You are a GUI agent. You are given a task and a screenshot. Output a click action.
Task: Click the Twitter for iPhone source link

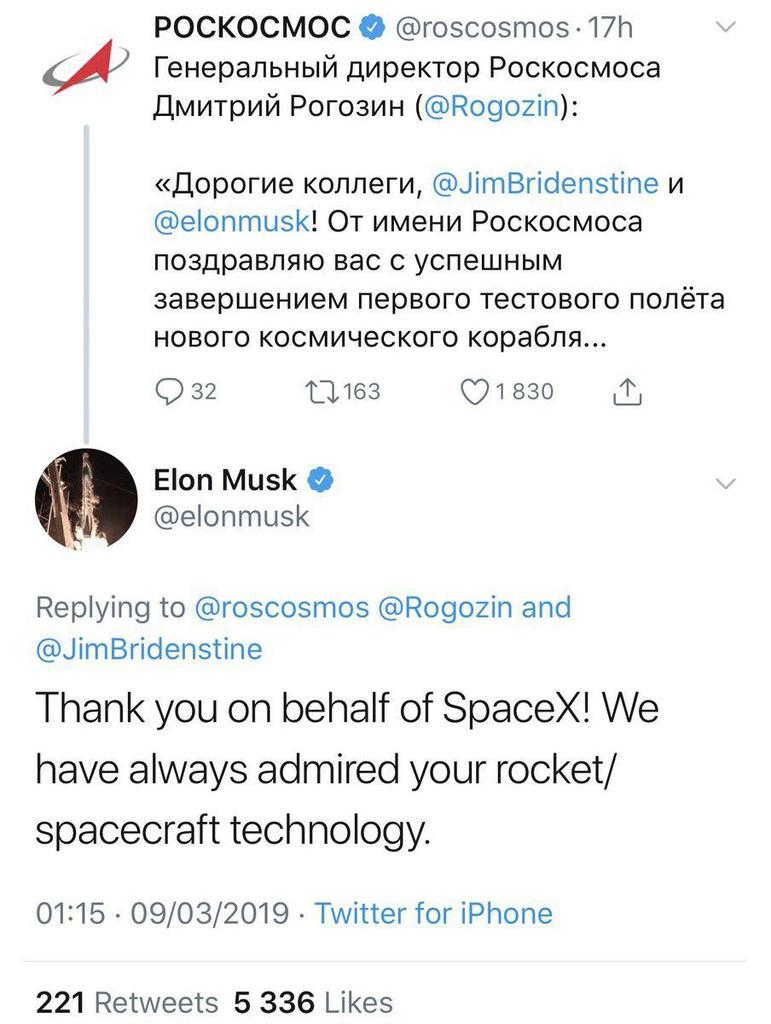point(432,913)
